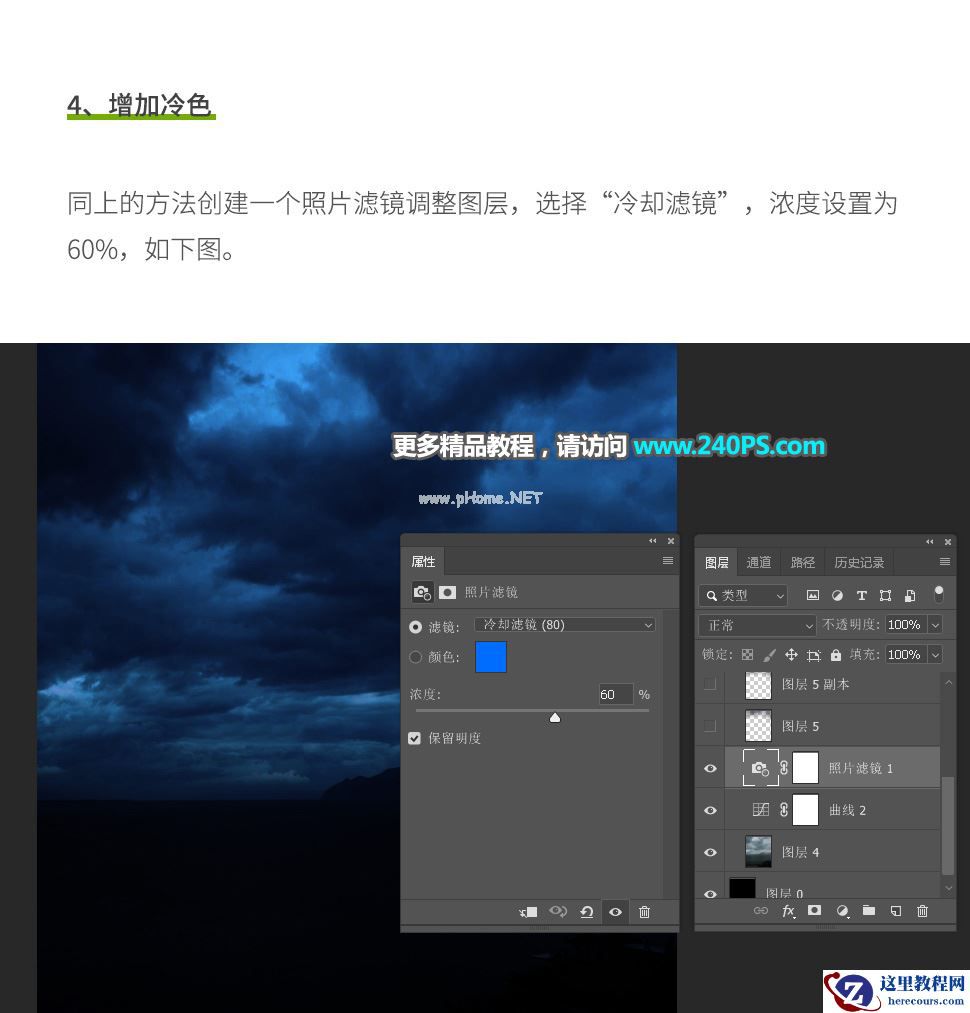Open the Create new fill/adjustment layer icon
Viewport: 970px width, 1013px height.
(841, 911)
